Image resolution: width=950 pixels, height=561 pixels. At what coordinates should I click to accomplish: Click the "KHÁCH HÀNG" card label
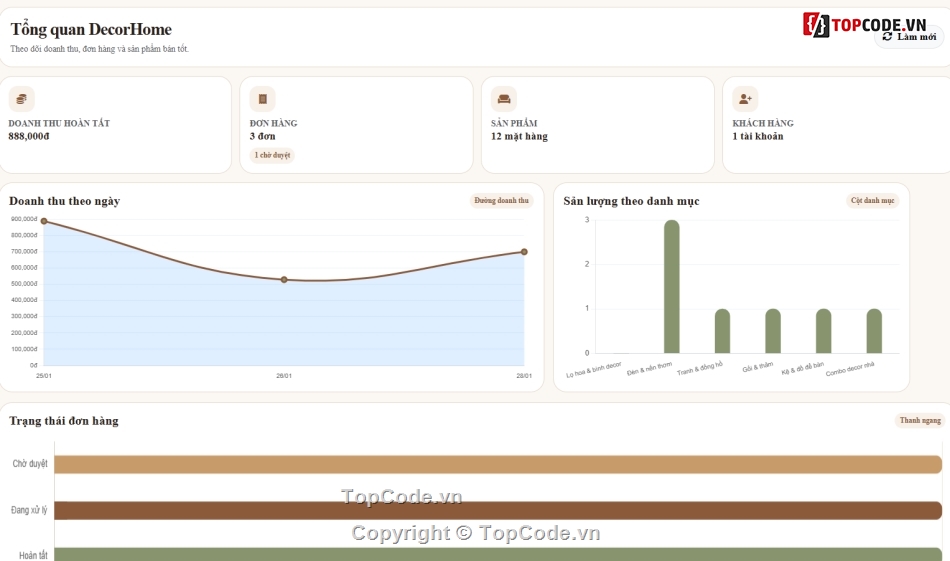click(763, 123)
